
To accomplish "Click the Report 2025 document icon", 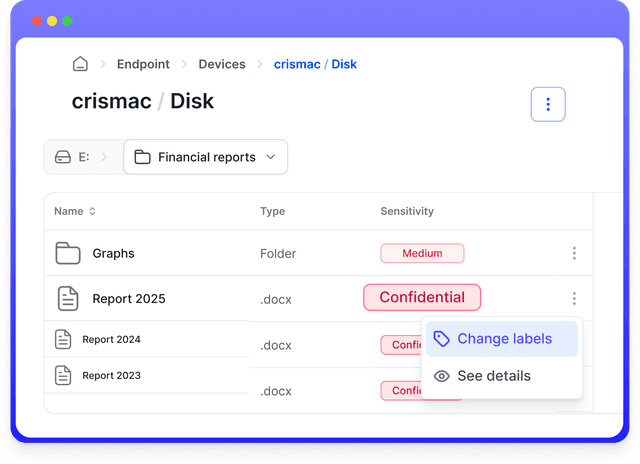I will click(x=68, y=298).
